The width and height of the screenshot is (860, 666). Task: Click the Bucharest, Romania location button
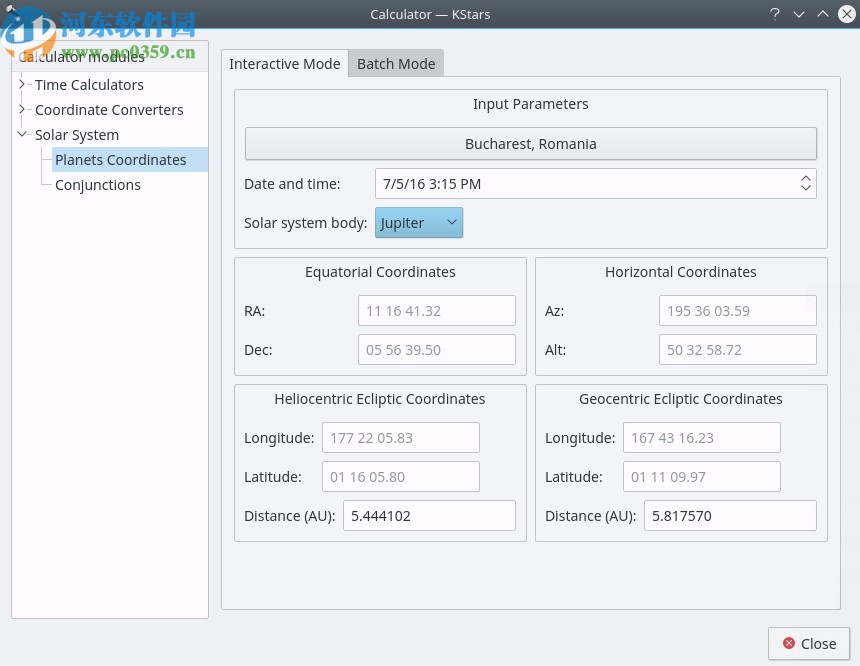530,144
